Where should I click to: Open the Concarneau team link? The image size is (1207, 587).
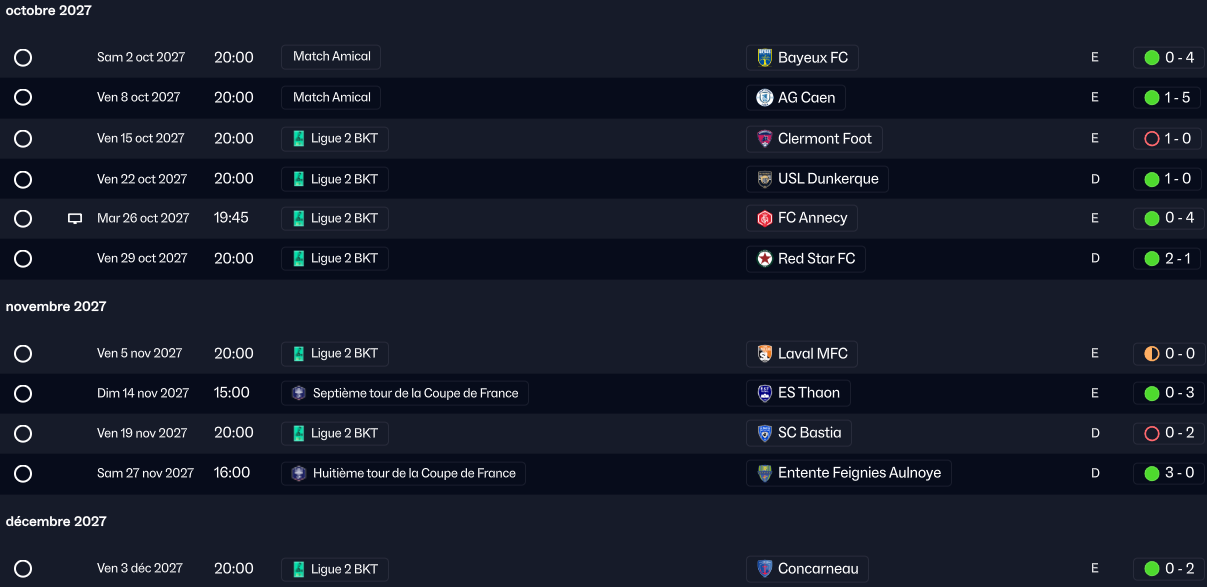click(818, 569)
